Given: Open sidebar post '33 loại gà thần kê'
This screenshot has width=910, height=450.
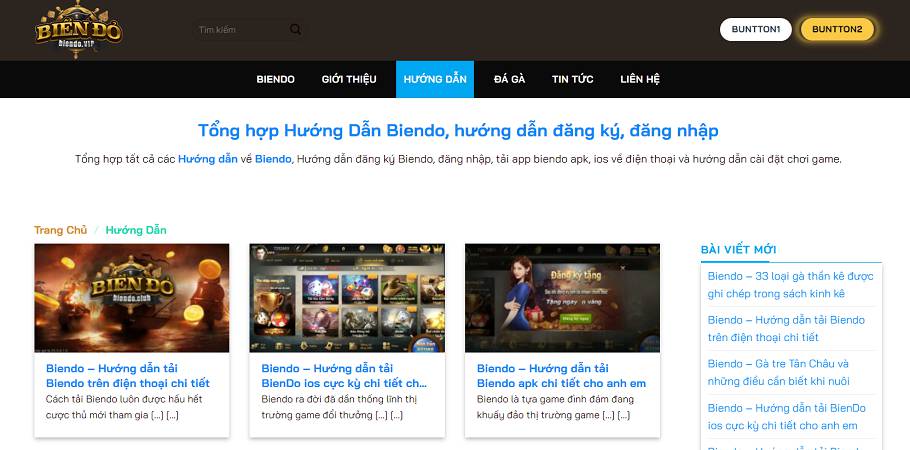Looking at the screenshot, I should 790,285.
